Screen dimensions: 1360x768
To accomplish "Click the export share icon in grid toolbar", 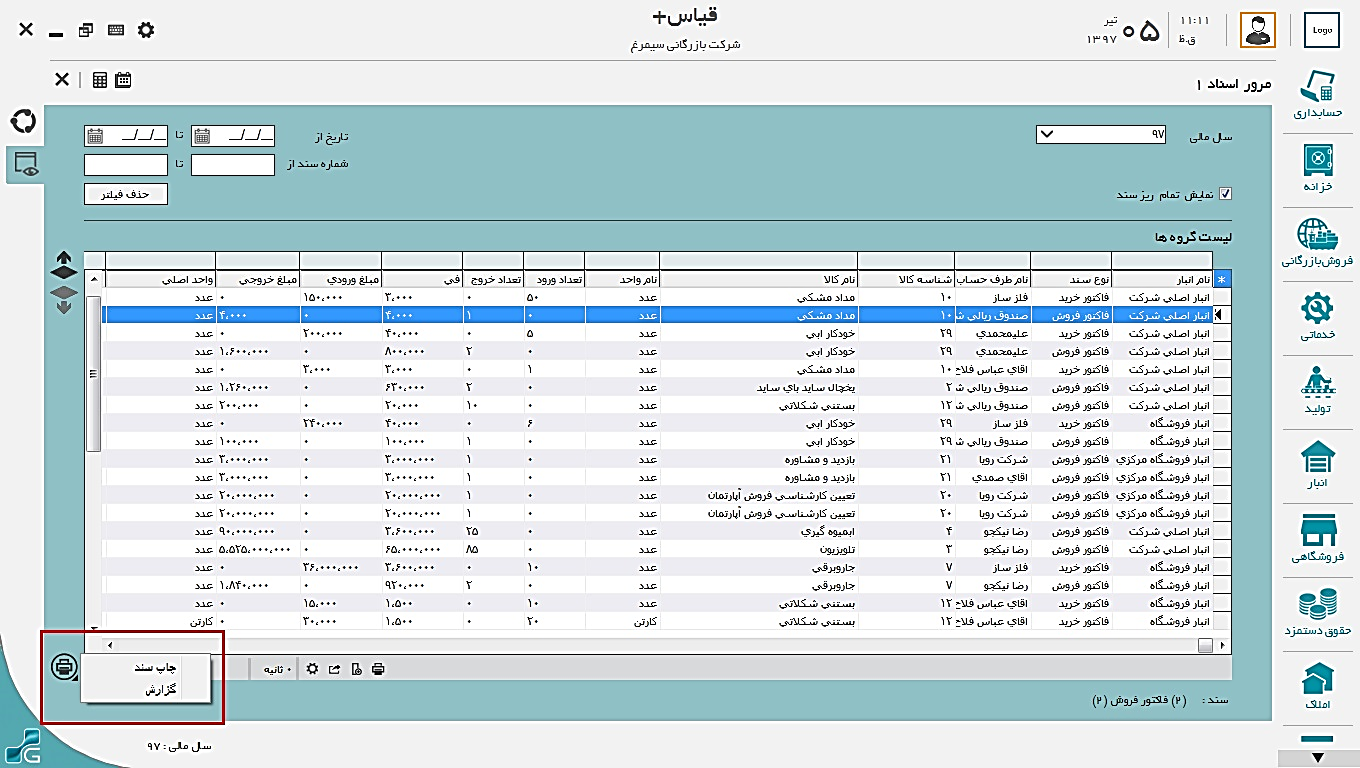I will [334, 669].
